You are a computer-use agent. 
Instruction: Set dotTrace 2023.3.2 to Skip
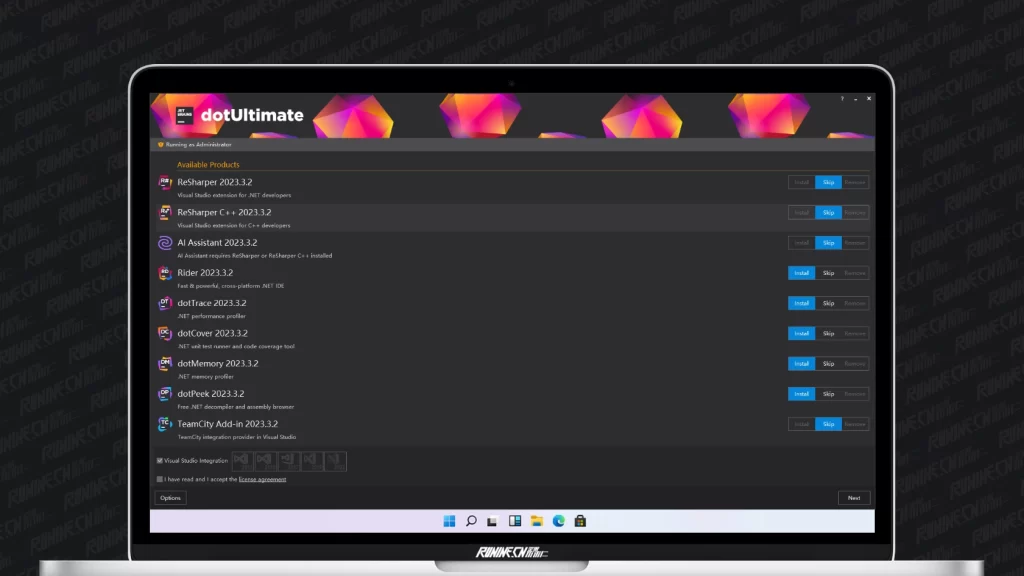pyautogui.click(x=828, y=303)
